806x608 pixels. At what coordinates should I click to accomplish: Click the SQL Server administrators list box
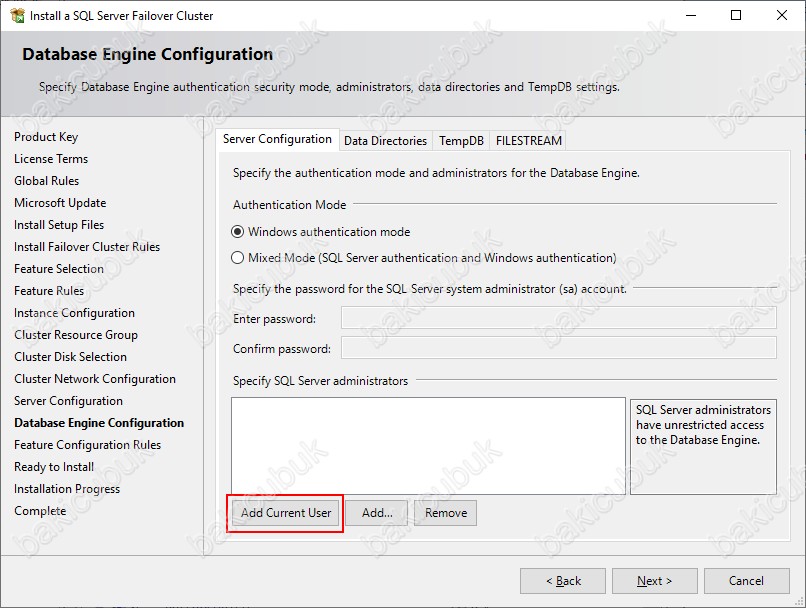coord(428,446)
